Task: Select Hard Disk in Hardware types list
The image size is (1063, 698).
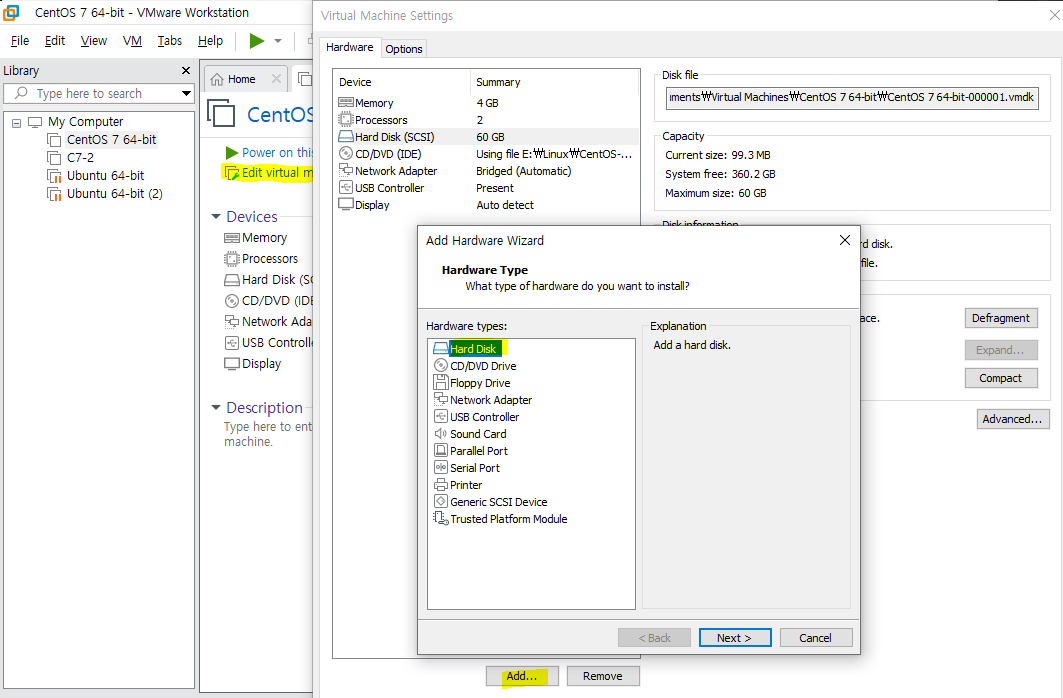Action: pyautogui.click(x=473, y=349)
